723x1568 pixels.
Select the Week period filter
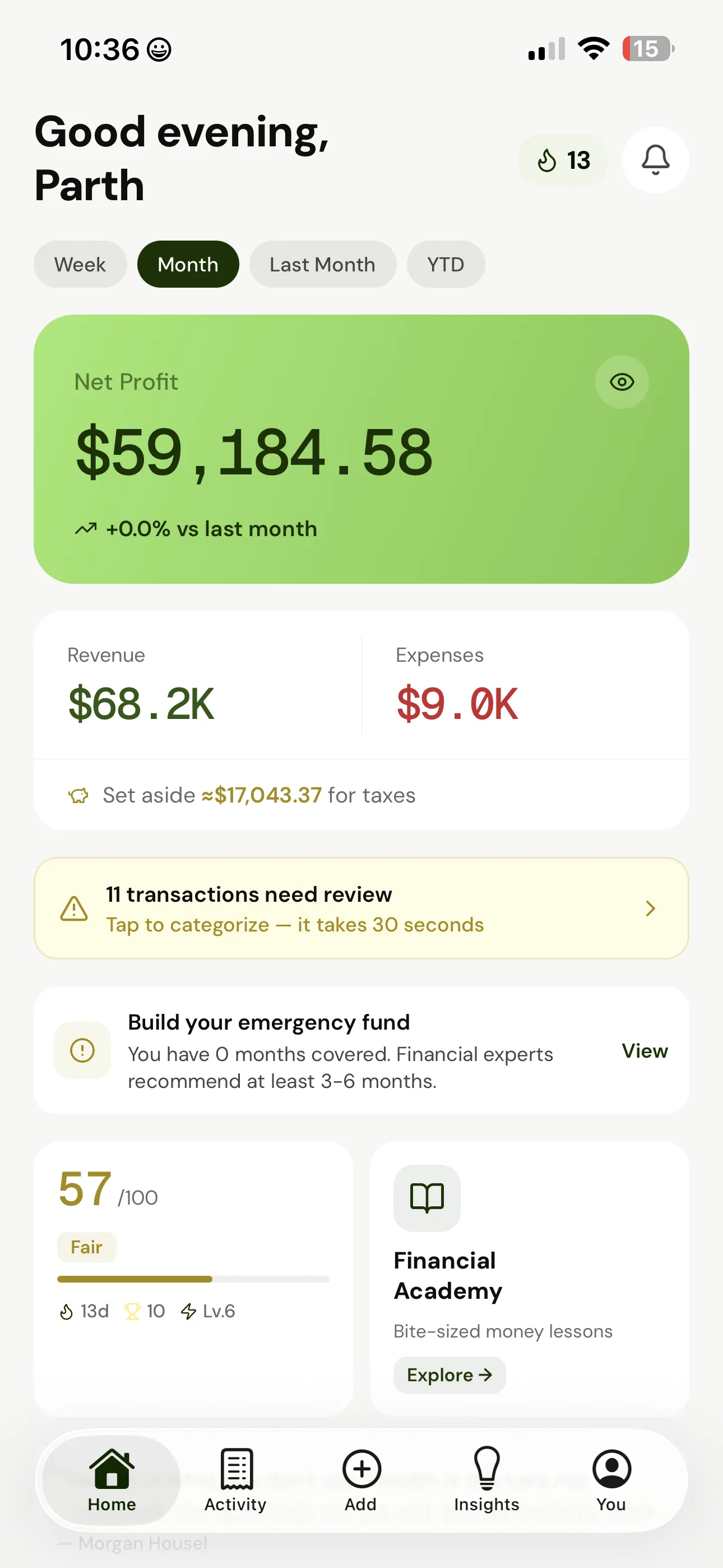tap(80, 264)
